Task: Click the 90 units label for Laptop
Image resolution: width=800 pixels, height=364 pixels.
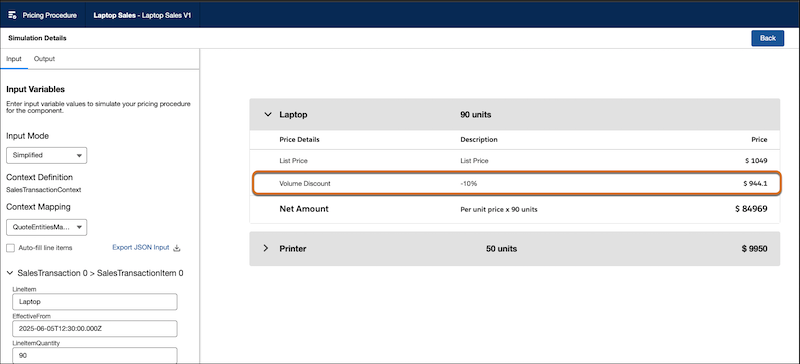Action: [476, 115]
